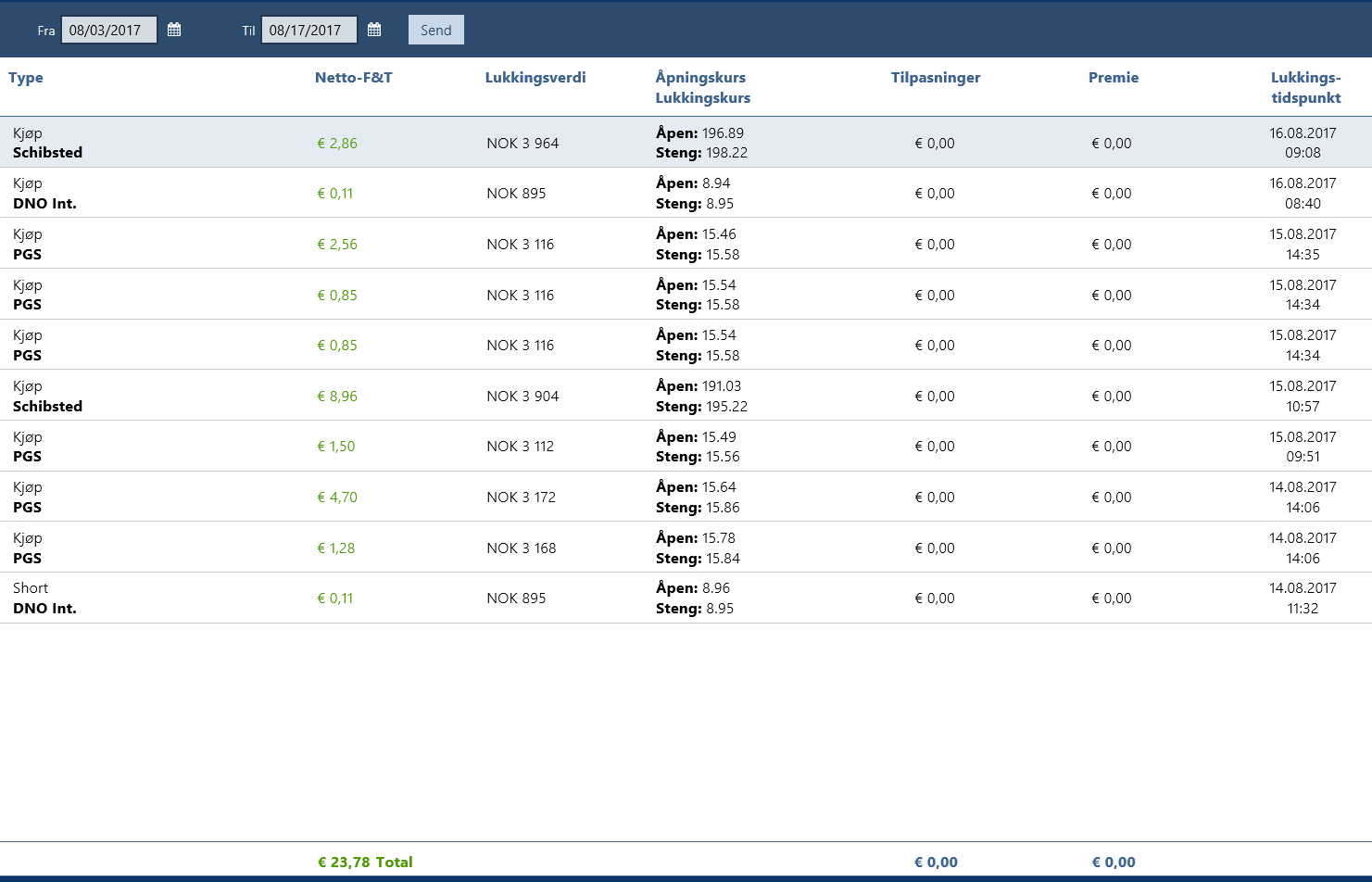Click the Tilpasninger column header

click(936, 78)
